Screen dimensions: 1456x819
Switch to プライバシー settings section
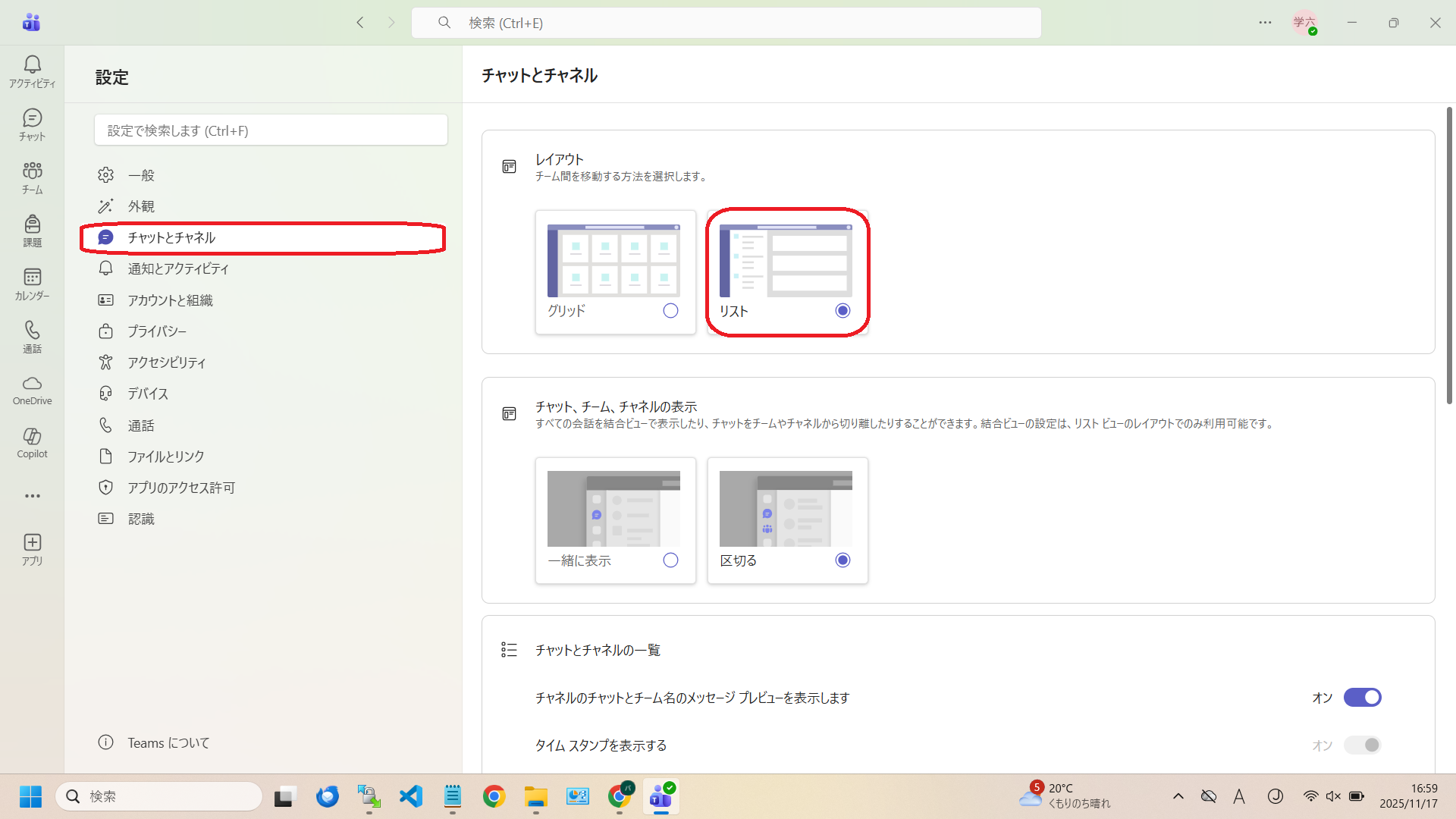click(156, 331)
